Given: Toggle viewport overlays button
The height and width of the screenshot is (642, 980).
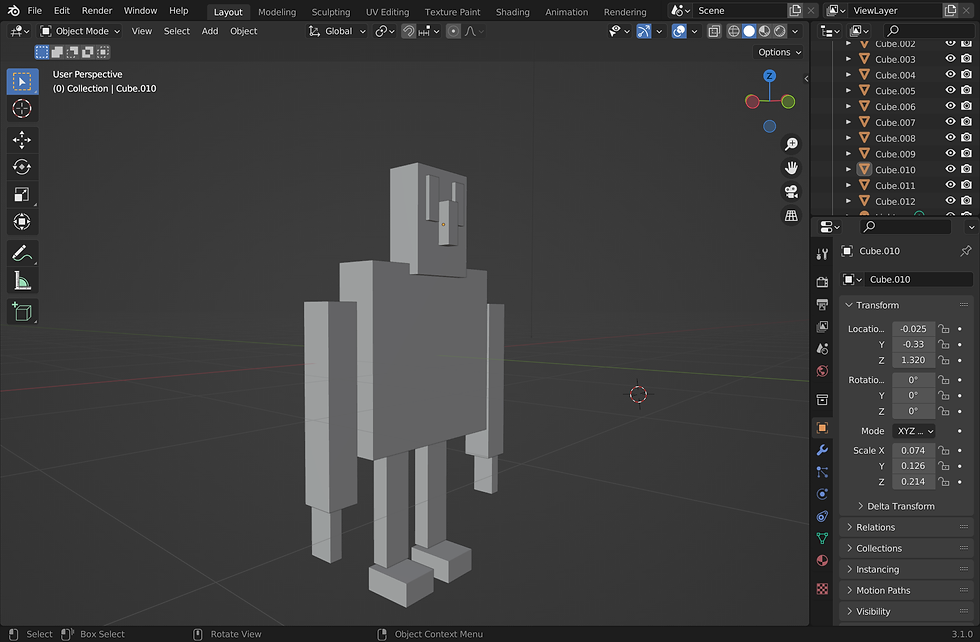Looking at the screenshot, I should pyautogui.click(x=679, y=31).
